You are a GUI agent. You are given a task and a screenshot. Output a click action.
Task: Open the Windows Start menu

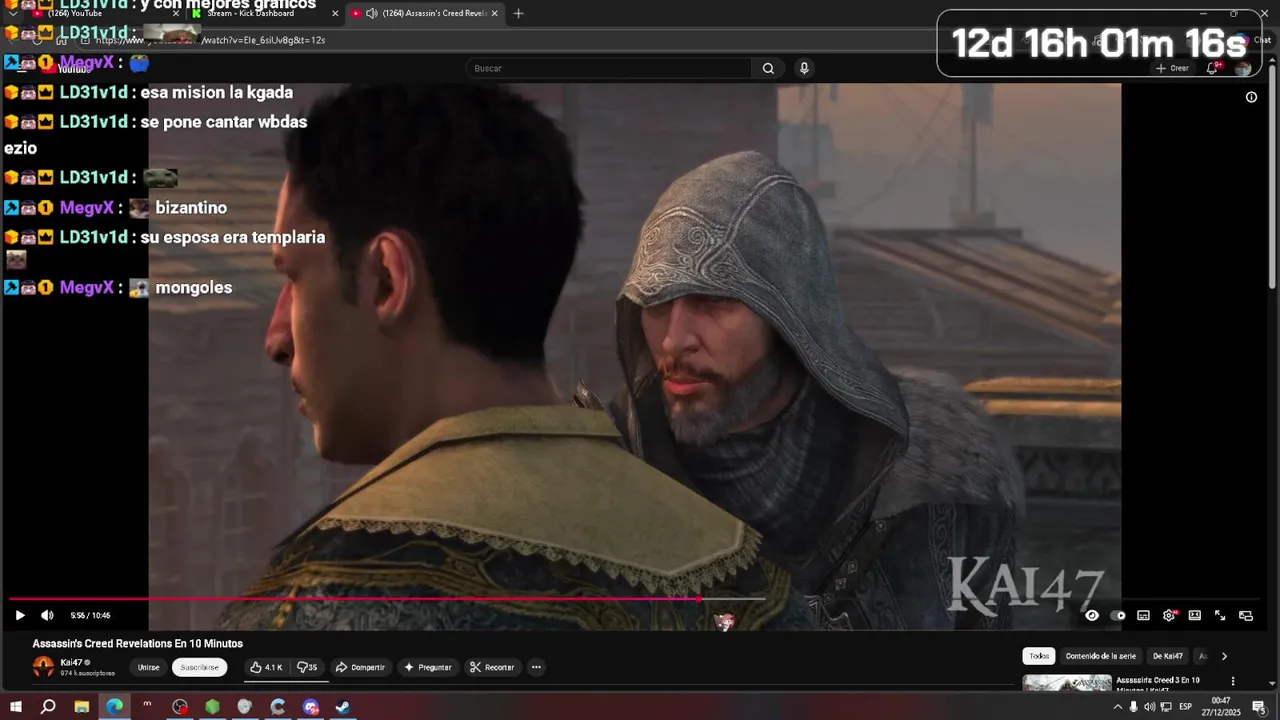click(15, 707)
